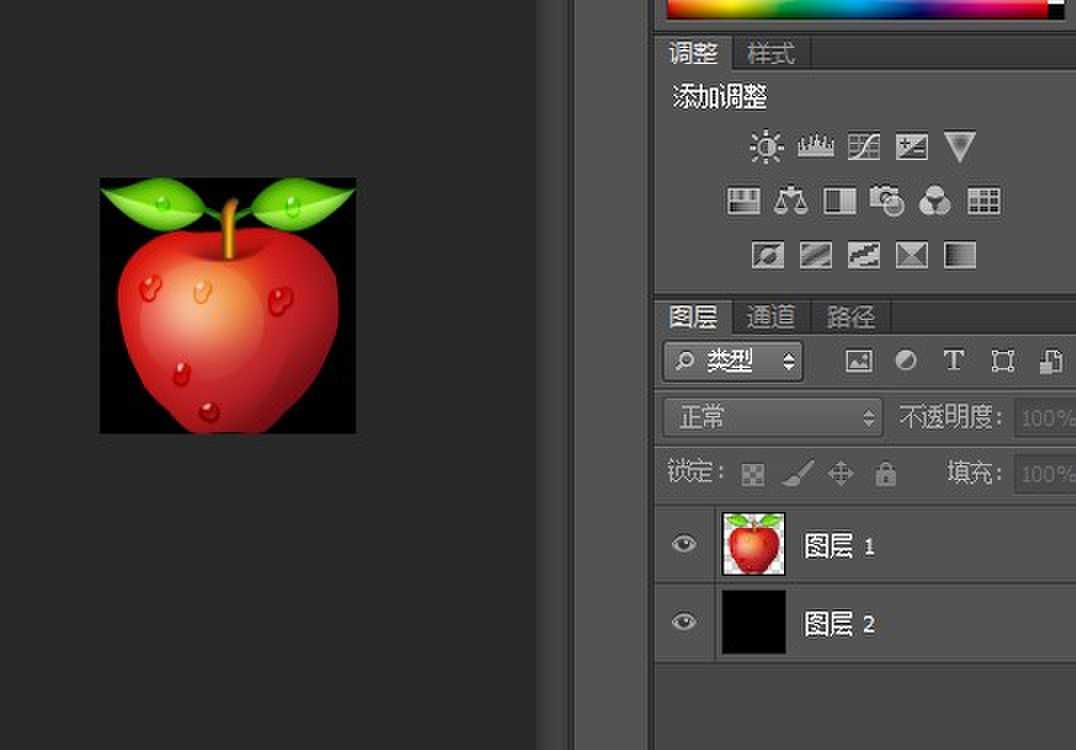Add a Selective Color adjustment

(911, 255)
